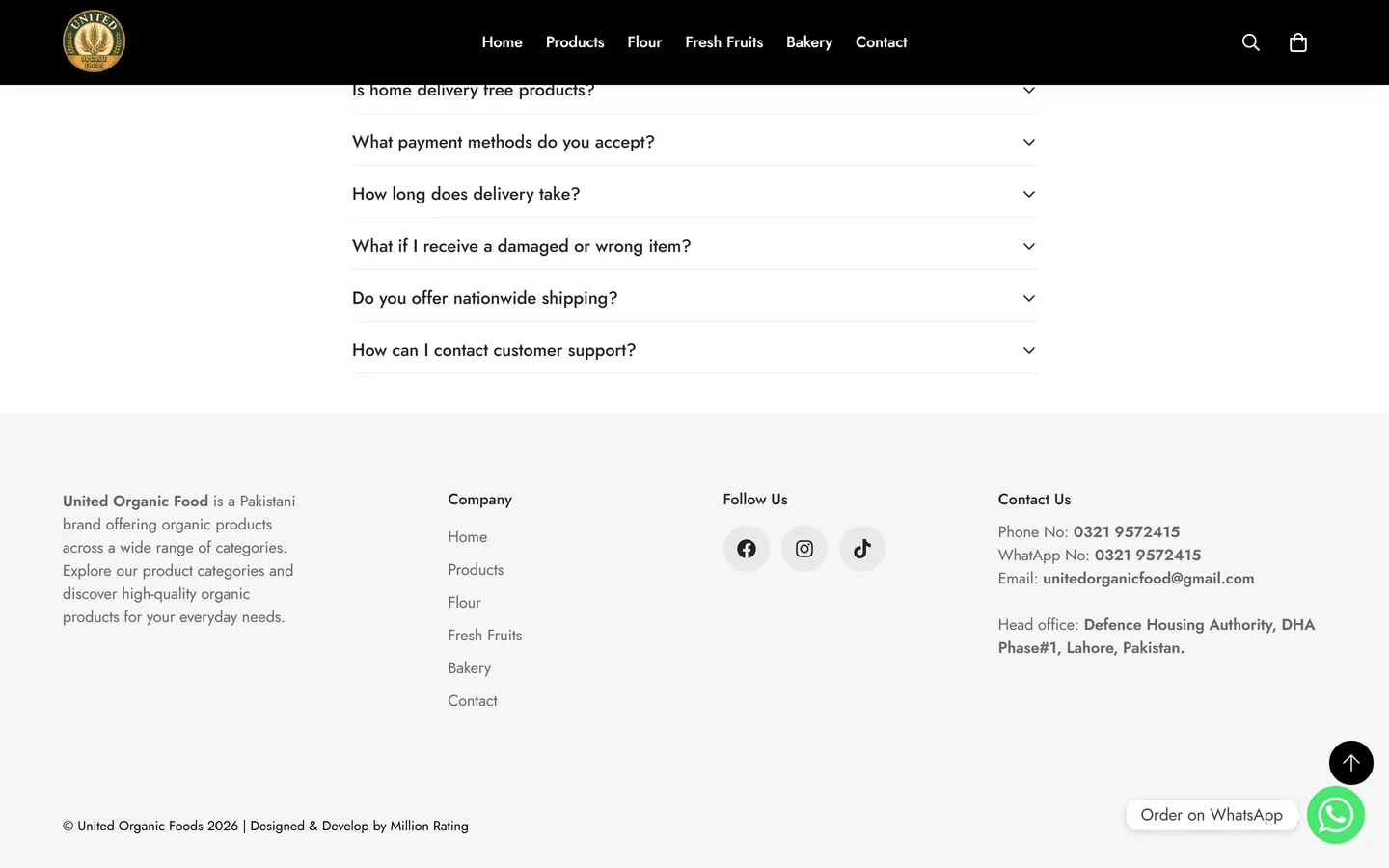Click the footer Flour link

464,603
